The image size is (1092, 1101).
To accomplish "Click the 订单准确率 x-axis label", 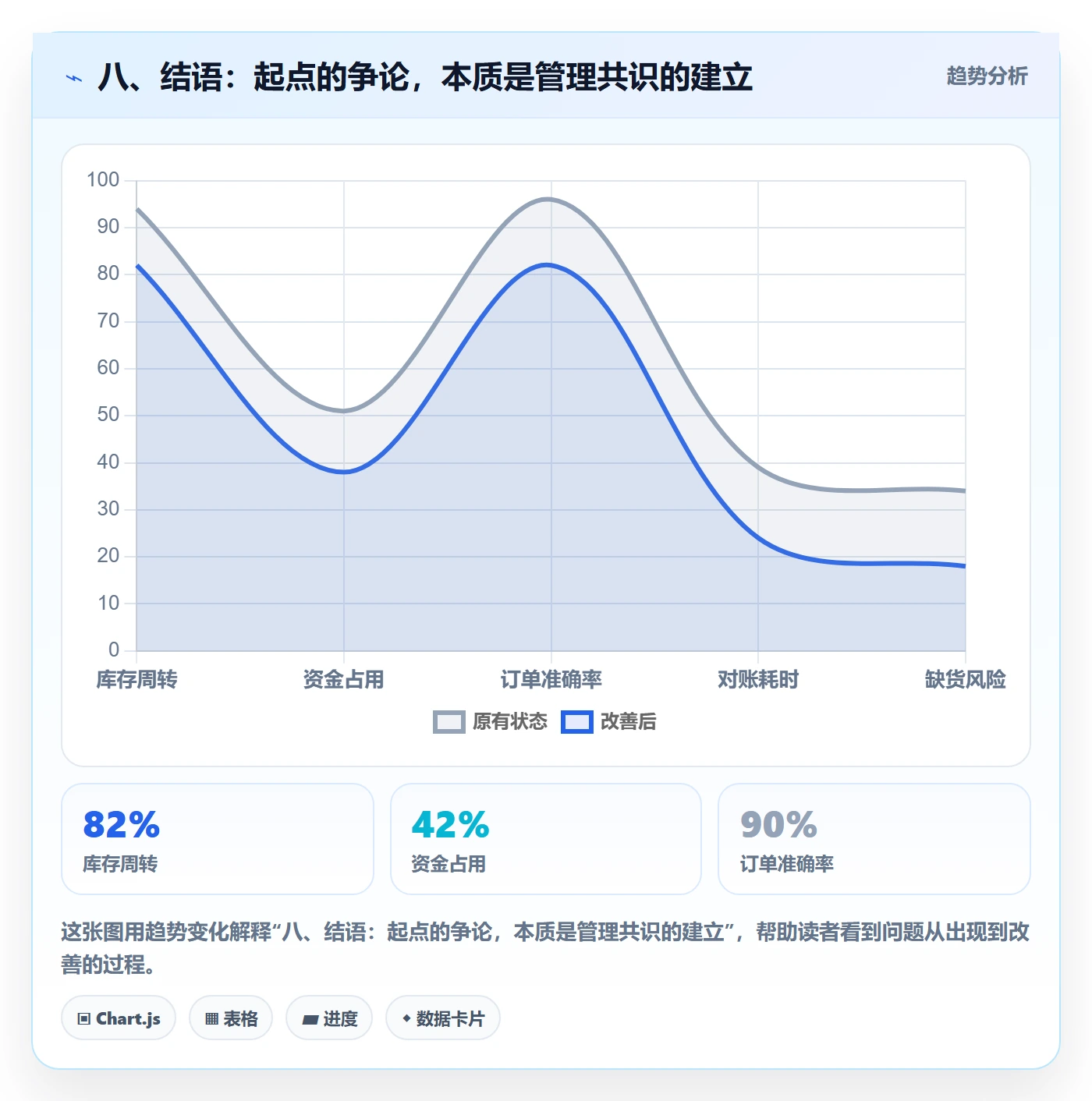I will click(x=551, y=679).
